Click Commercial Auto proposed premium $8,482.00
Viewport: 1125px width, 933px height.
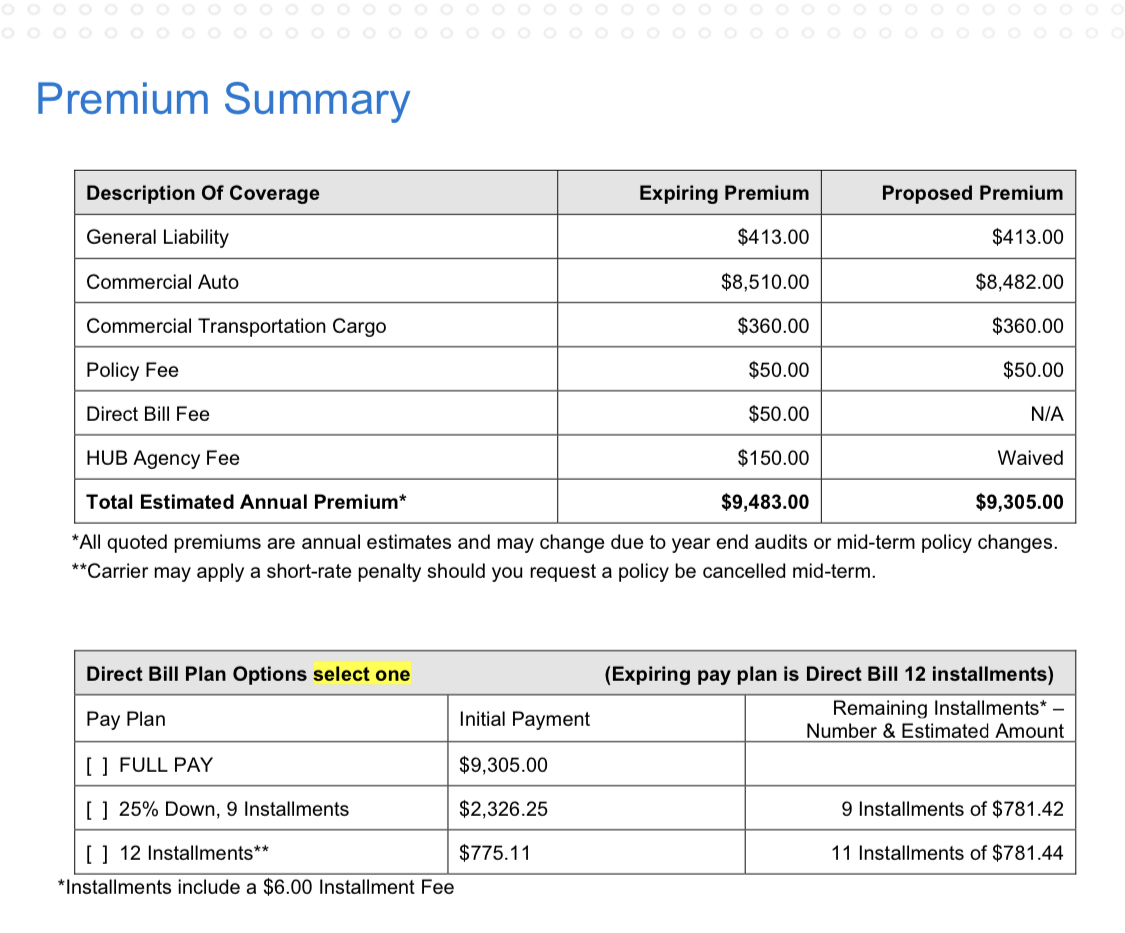tap(1019, 282)
